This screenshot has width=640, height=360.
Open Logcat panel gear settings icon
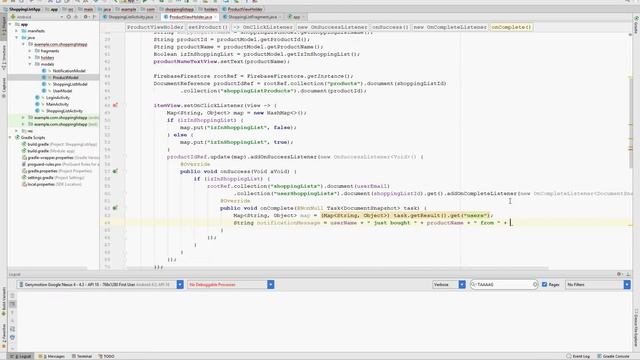coord(619,274)
